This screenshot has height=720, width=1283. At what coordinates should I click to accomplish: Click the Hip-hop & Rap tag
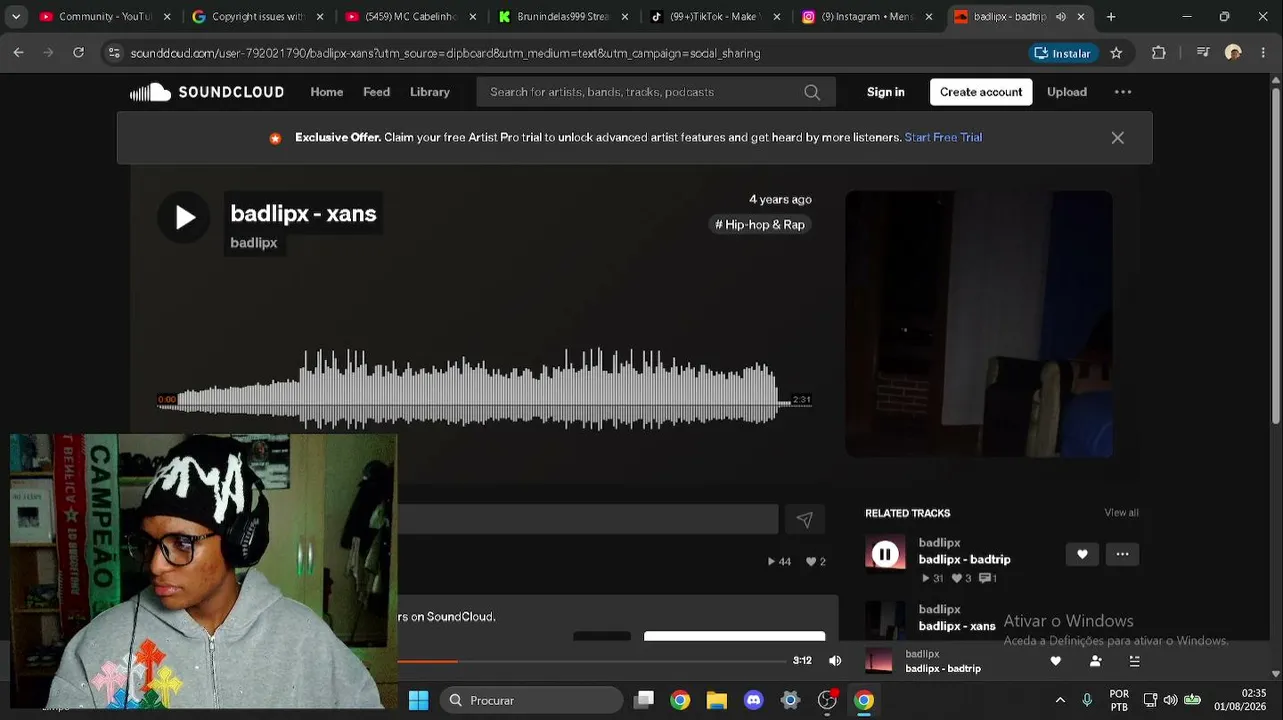click(x=760, y=225)
